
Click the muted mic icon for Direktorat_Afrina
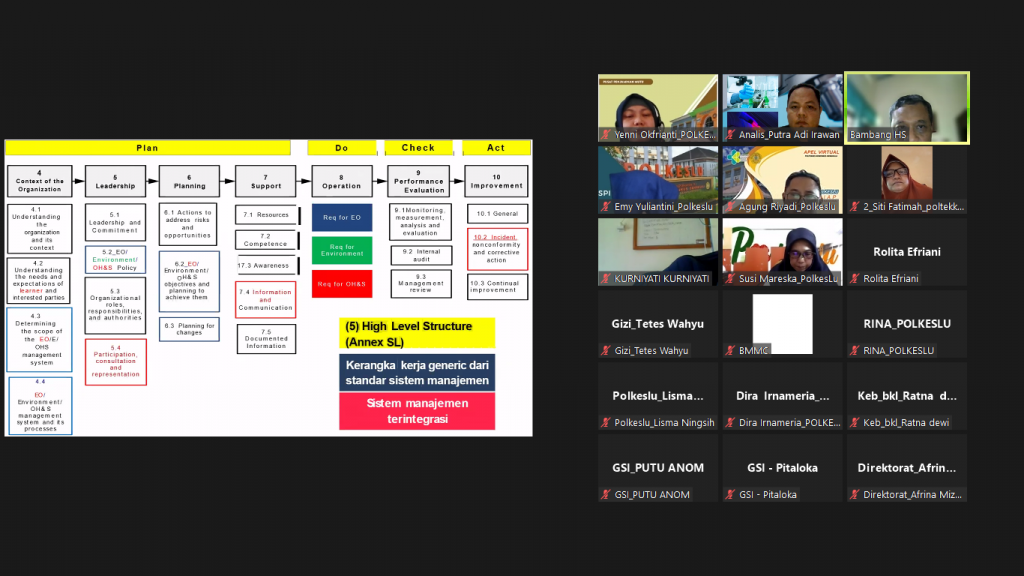coord(854,495)
